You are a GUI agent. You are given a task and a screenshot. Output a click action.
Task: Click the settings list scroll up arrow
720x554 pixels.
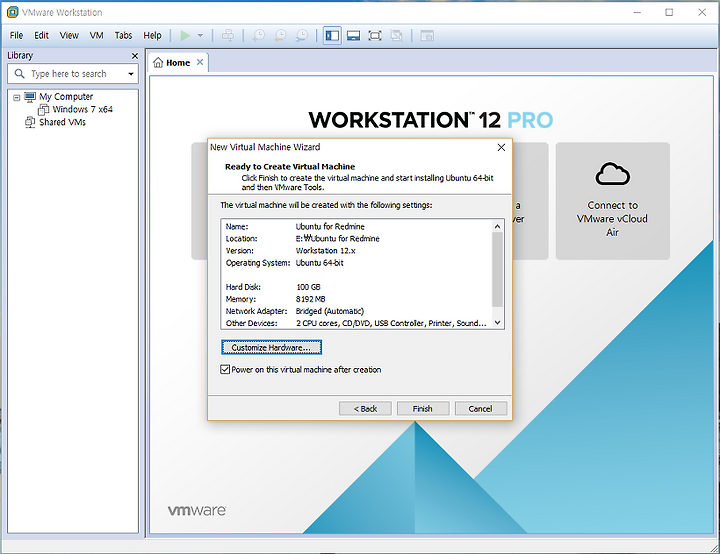point(497,226)
